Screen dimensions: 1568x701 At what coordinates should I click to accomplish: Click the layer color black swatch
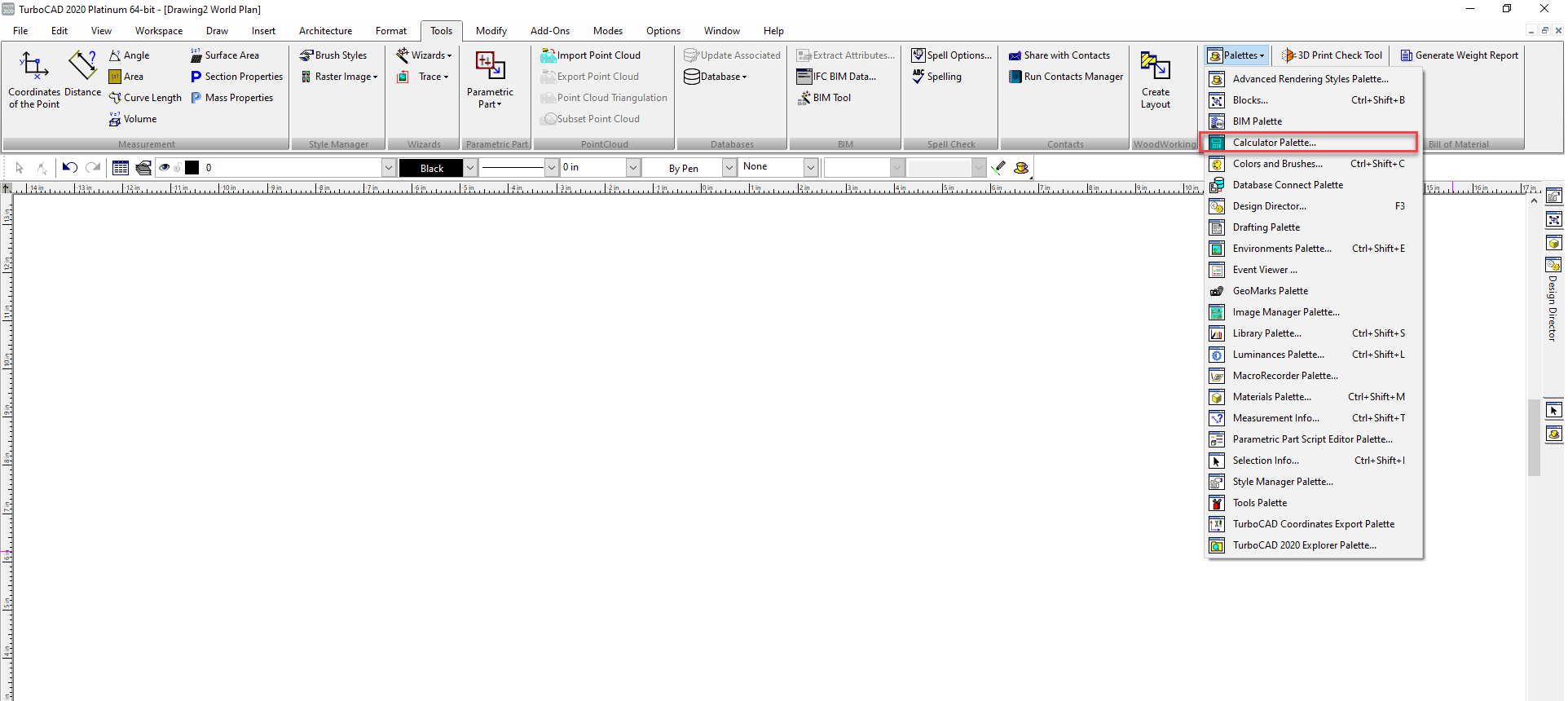click(192, 168)
